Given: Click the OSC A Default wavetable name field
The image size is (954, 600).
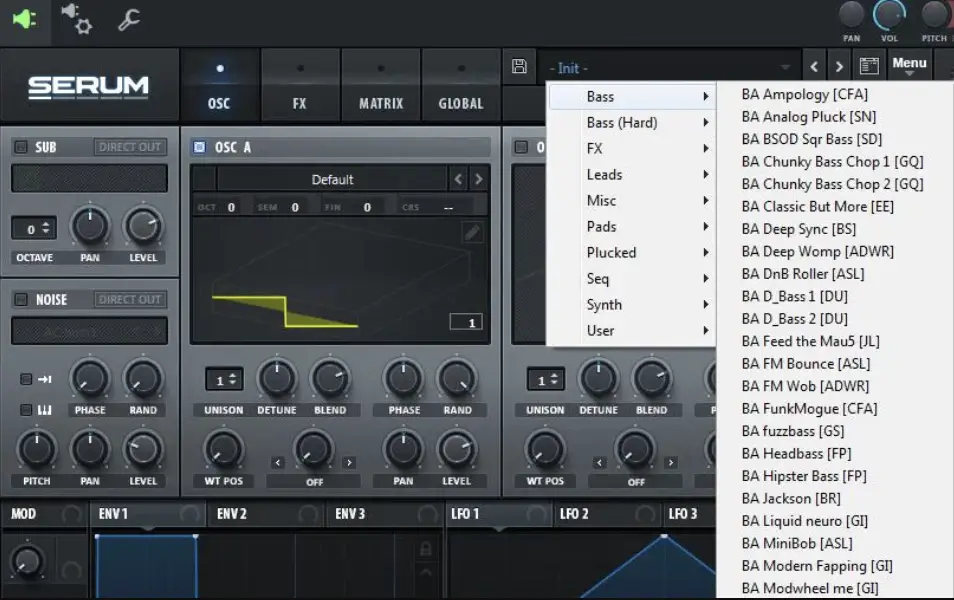Looking at the screenshot, I should click(332, 180).
